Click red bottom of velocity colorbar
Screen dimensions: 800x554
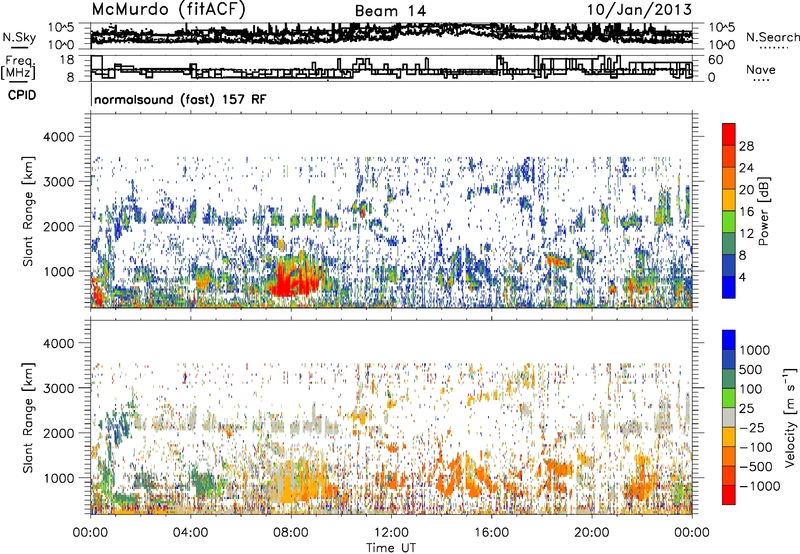click(x=729, y=495)
